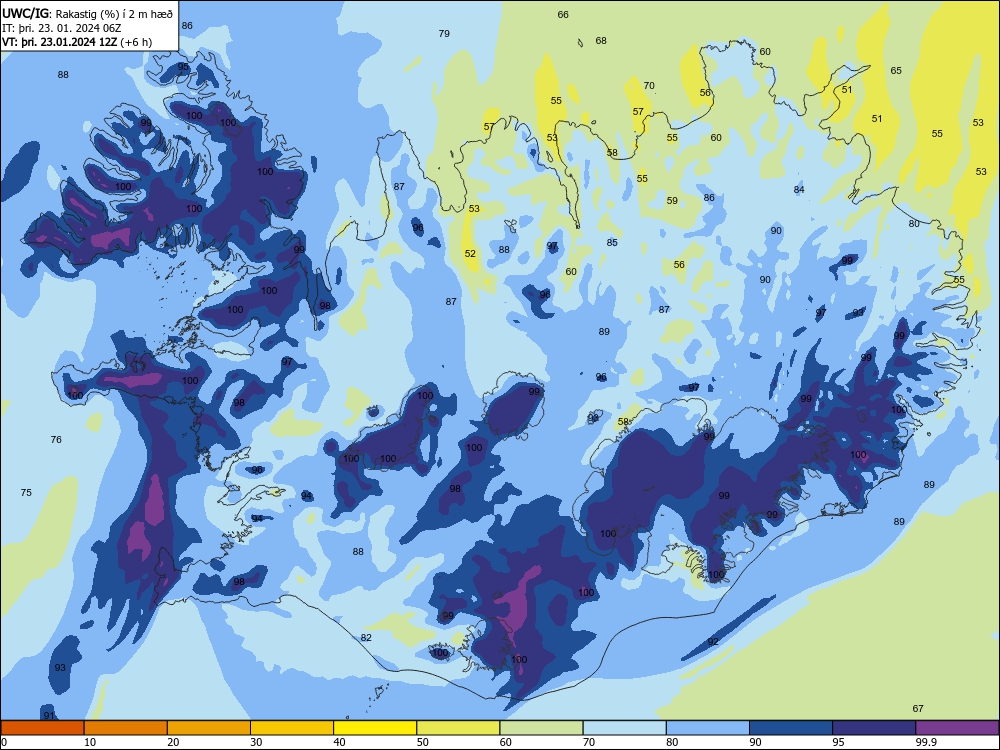Click the Westfjords humidity value 95

pos(183,66)
